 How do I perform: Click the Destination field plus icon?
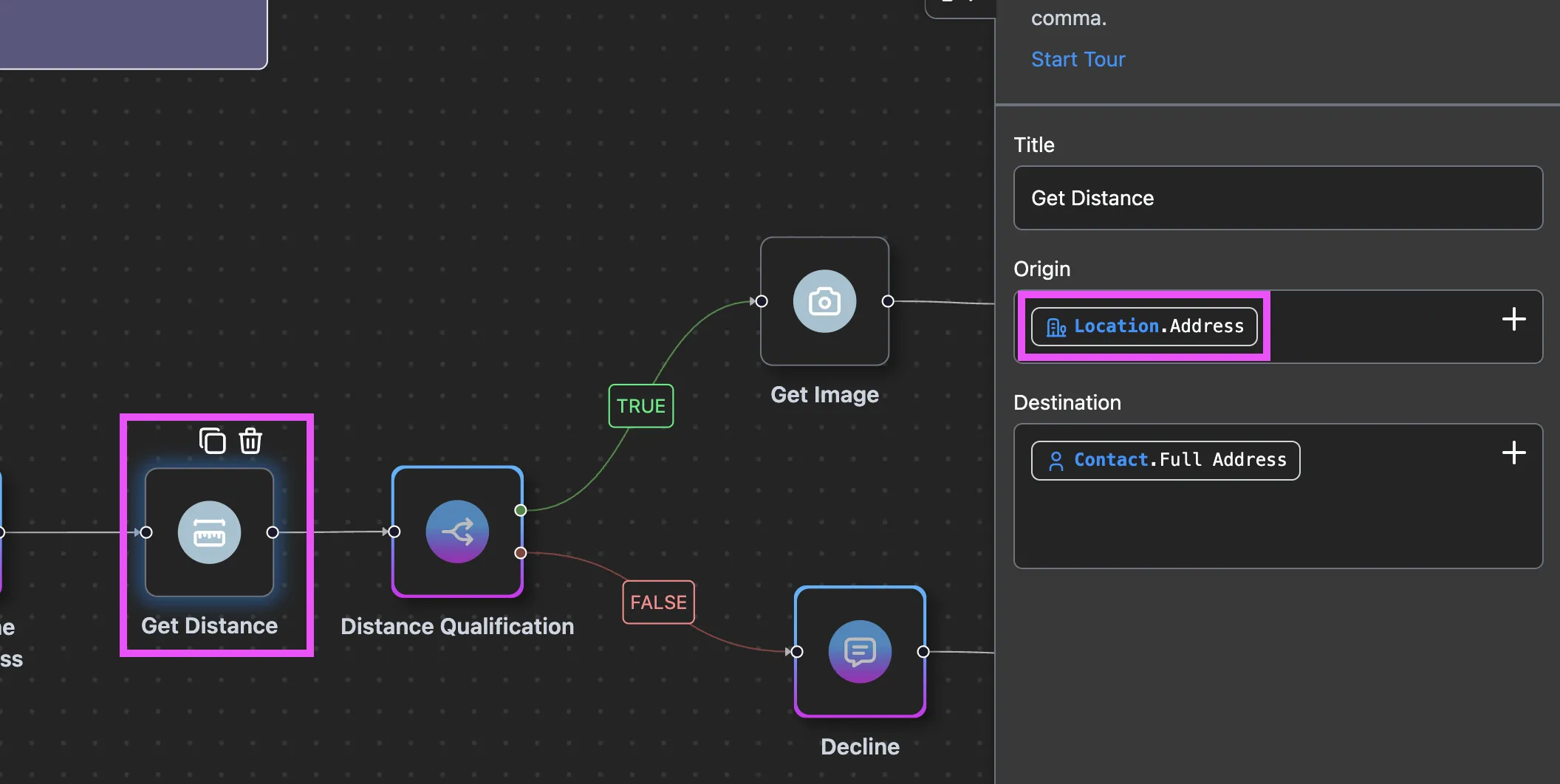[1513, 453]
